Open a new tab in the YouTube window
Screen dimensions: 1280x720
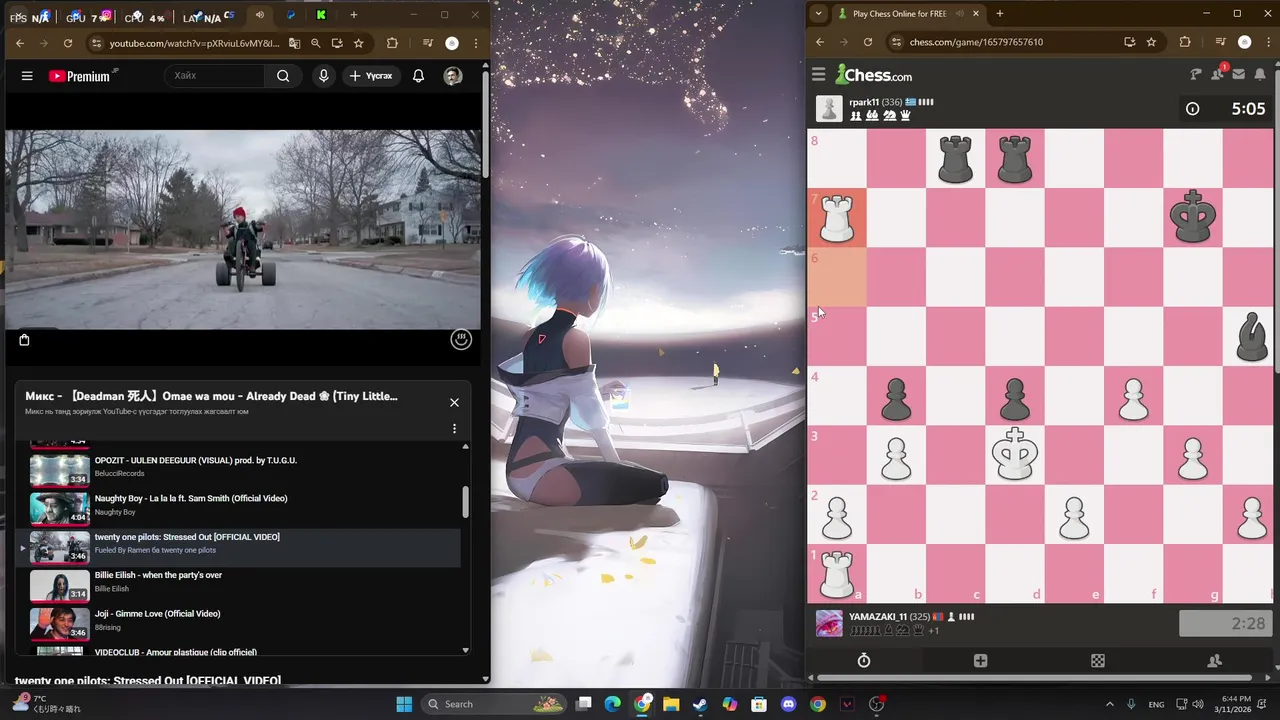[353, 15]
